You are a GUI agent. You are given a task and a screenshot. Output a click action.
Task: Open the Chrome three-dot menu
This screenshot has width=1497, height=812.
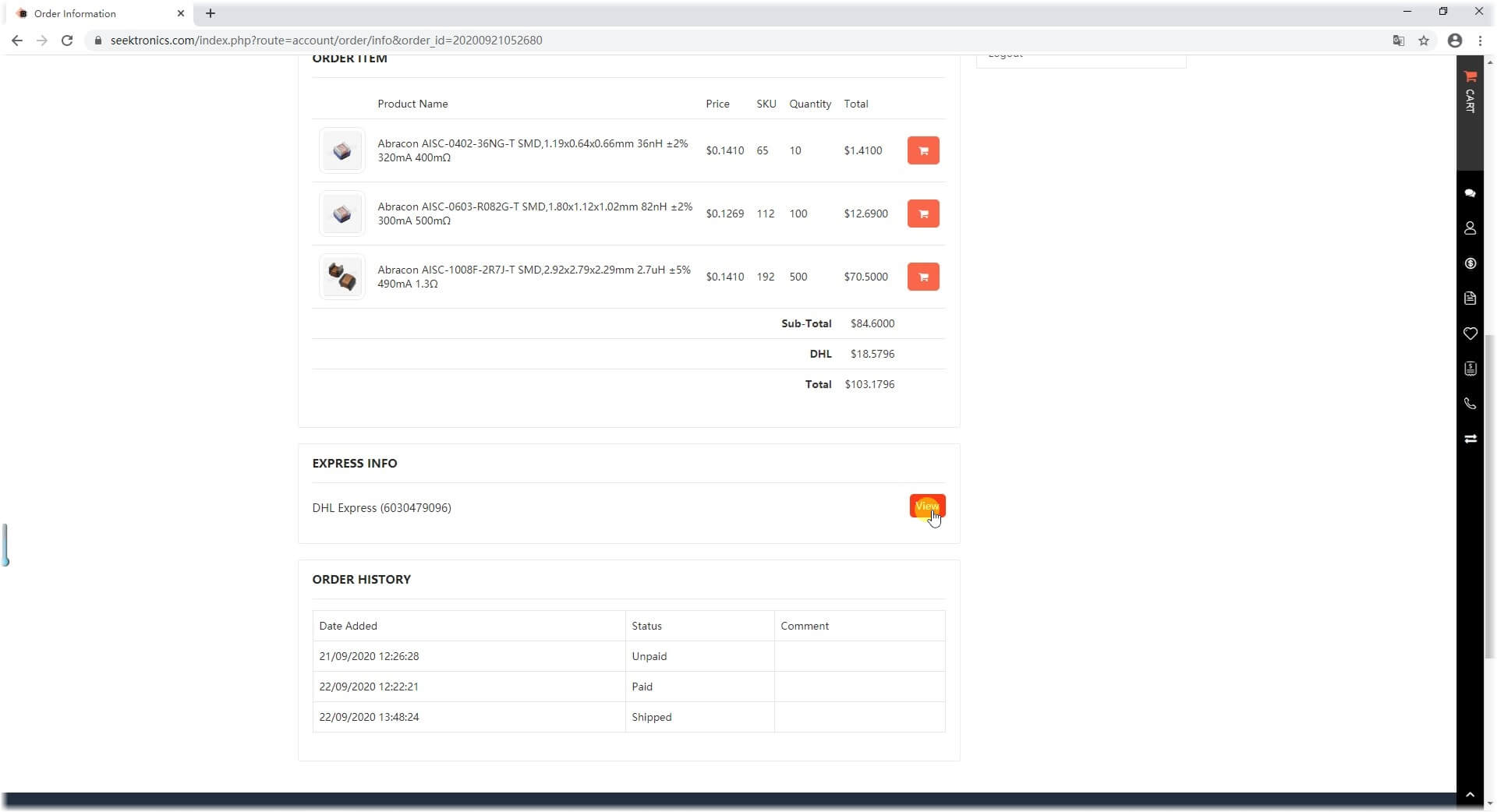click(1480, 41)
